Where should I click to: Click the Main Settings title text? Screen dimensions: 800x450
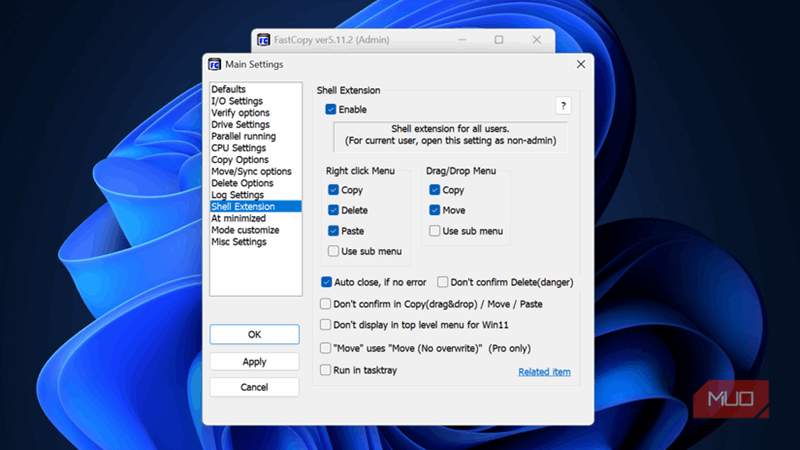click(254, 64)
